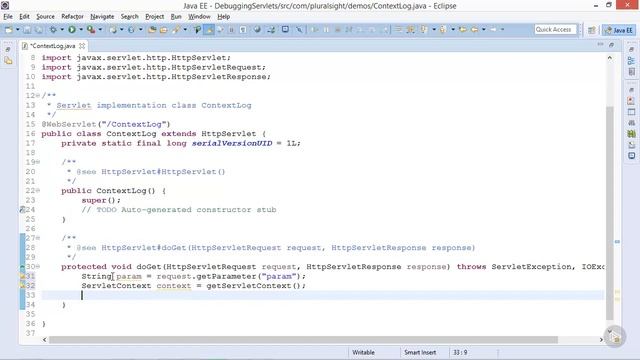This screenshot has width=640, height=360.
Task: Click the New Java Package icon
Action: (x=113, y=30)
